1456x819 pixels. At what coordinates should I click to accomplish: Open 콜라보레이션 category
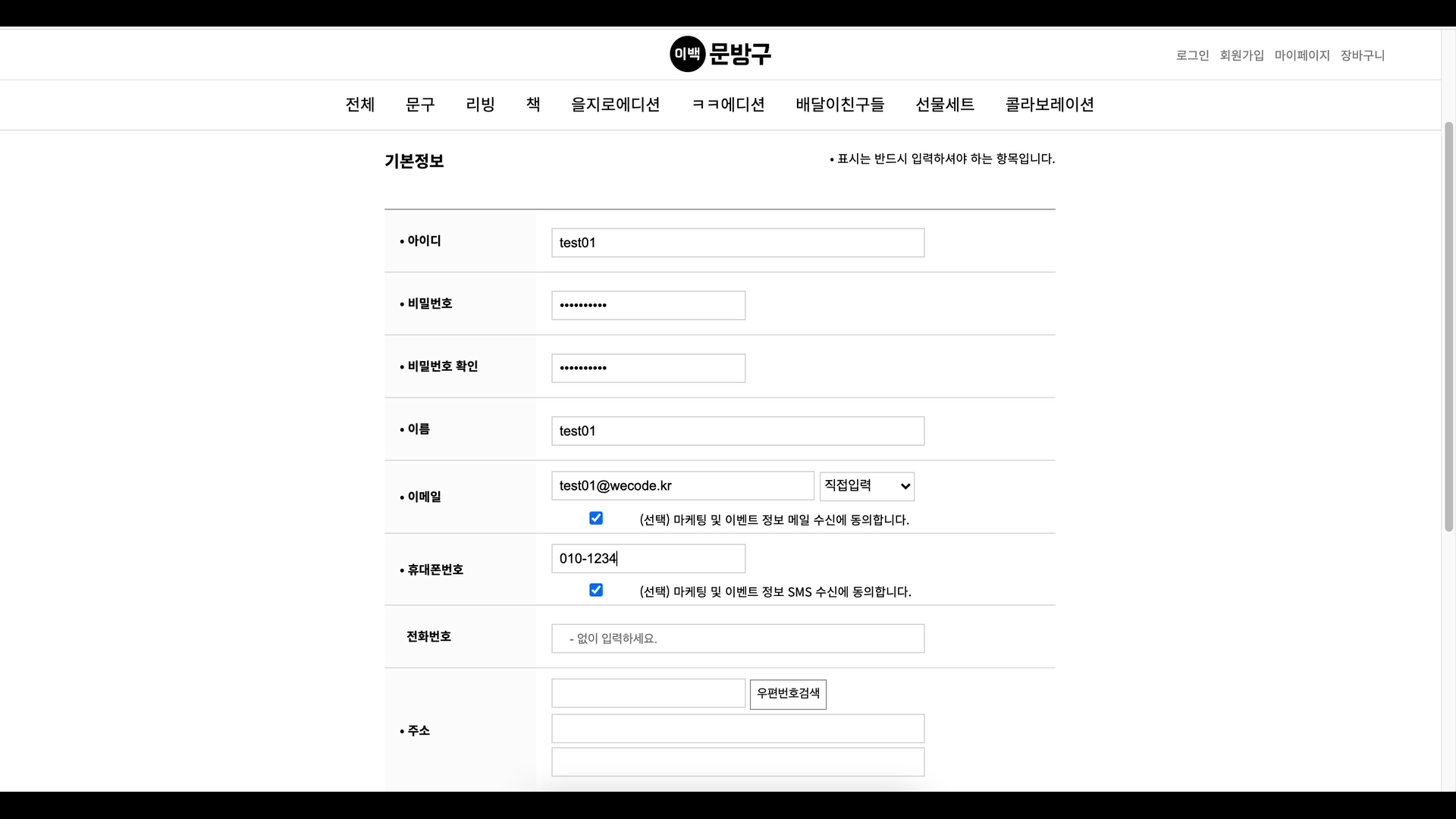click(x=1049, y=105)
